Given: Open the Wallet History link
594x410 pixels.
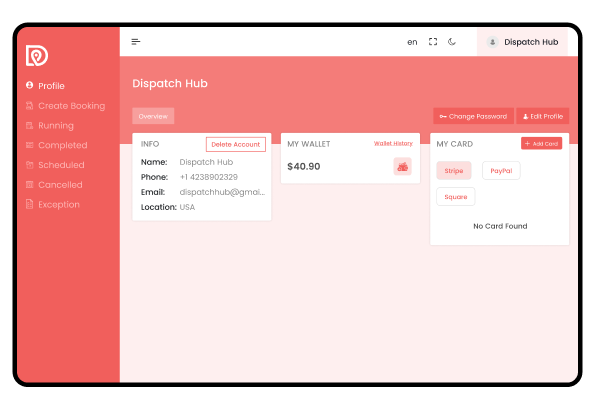Looking at the screenshot, I should (393, 143).
